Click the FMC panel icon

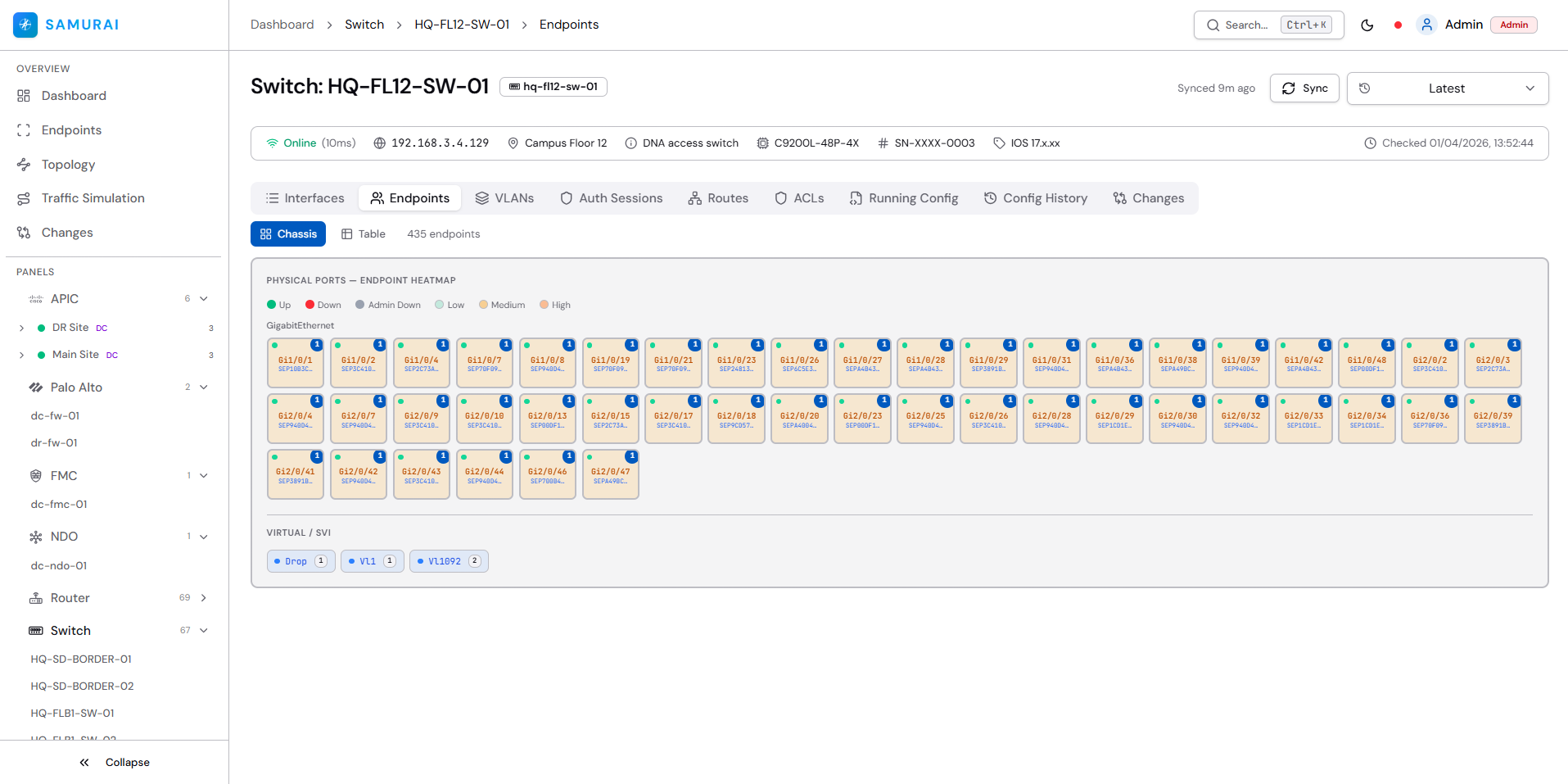point(35,475)
